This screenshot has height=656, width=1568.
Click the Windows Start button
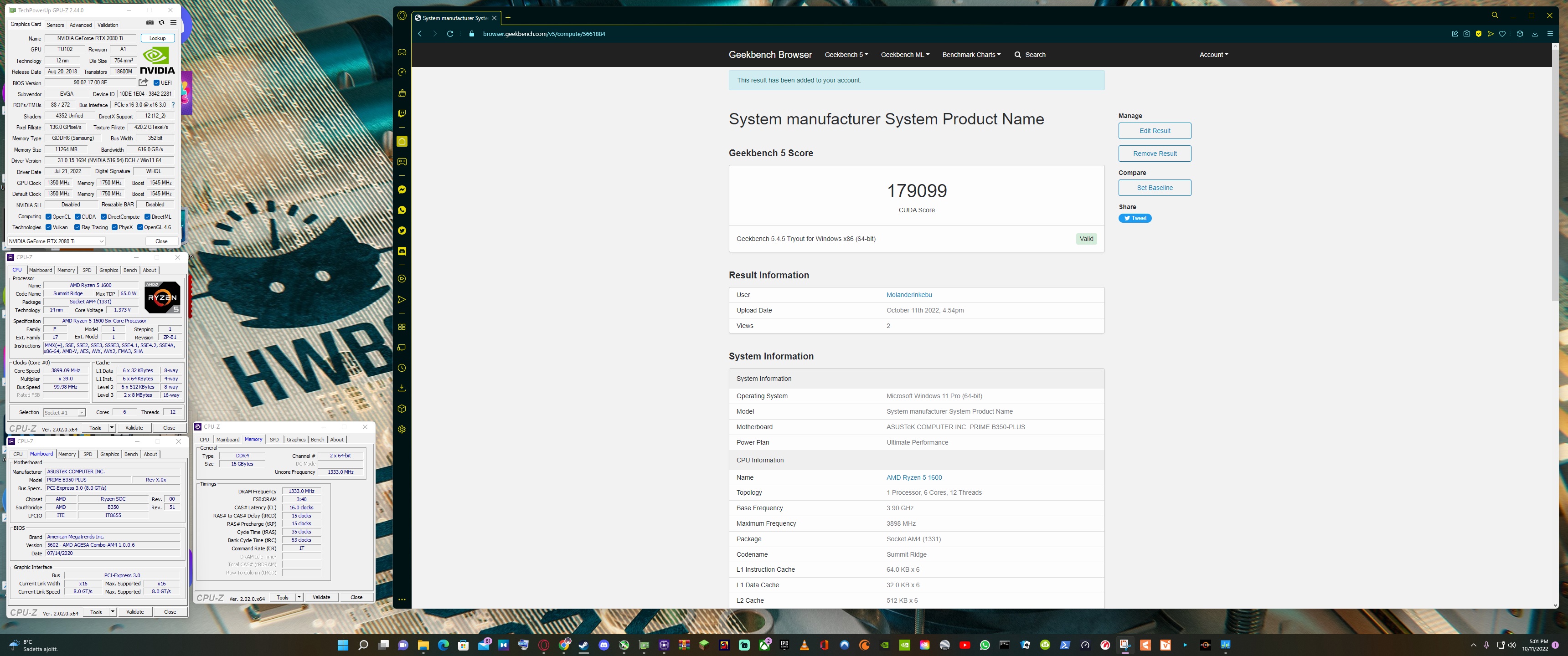(343, 645)
